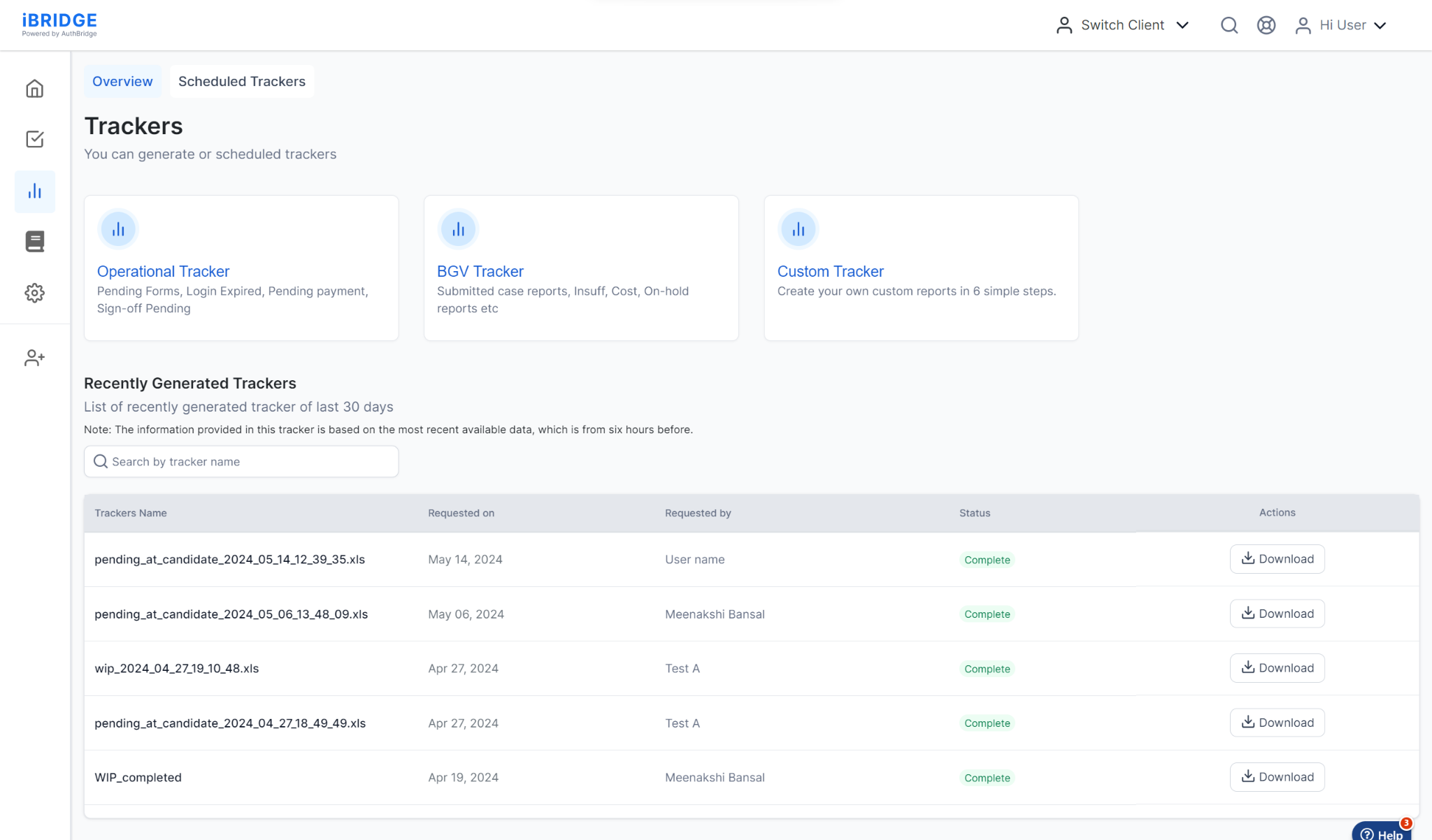Select the tasks checkbox icon in sidebar
This screenshot has height=840, width=1432.
pos(34,140)
